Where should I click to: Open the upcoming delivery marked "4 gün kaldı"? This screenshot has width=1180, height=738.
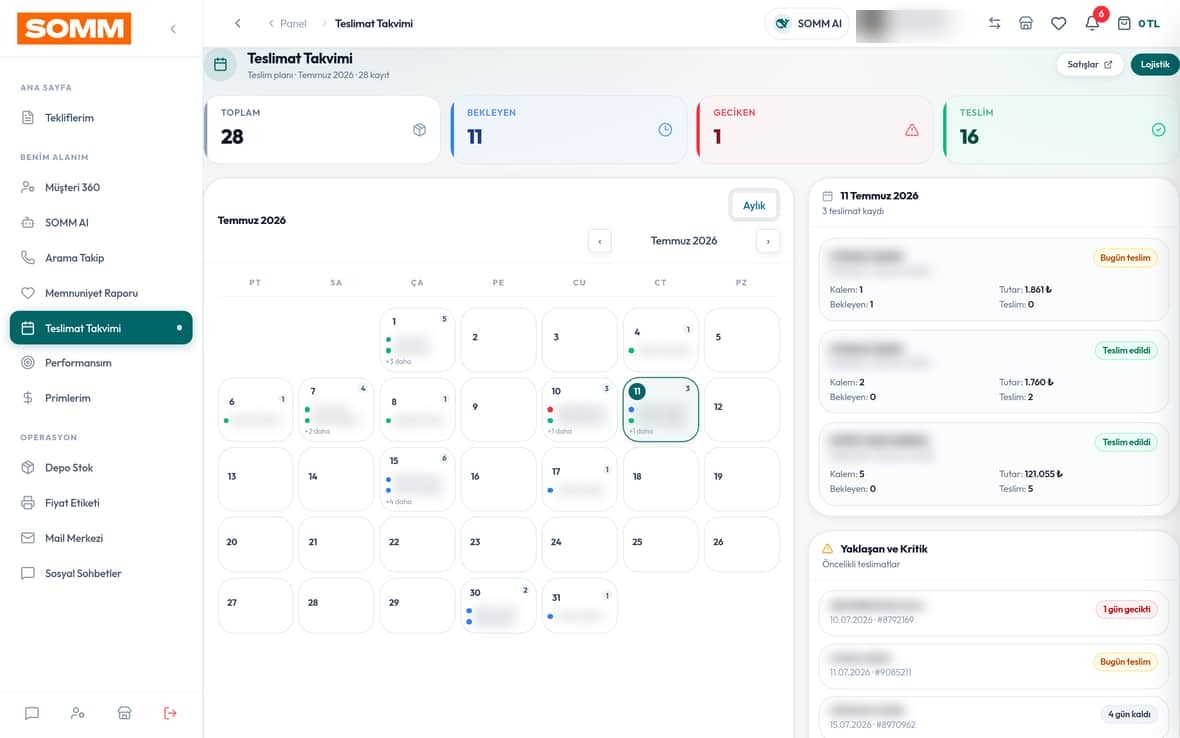point(993,717)
